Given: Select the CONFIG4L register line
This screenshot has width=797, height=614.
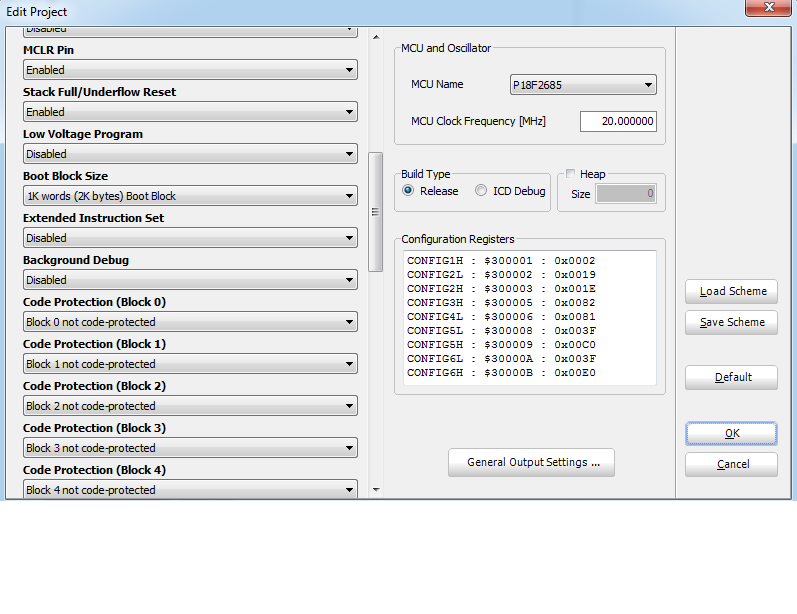Looking at the screenshot, I should [501, 317].
